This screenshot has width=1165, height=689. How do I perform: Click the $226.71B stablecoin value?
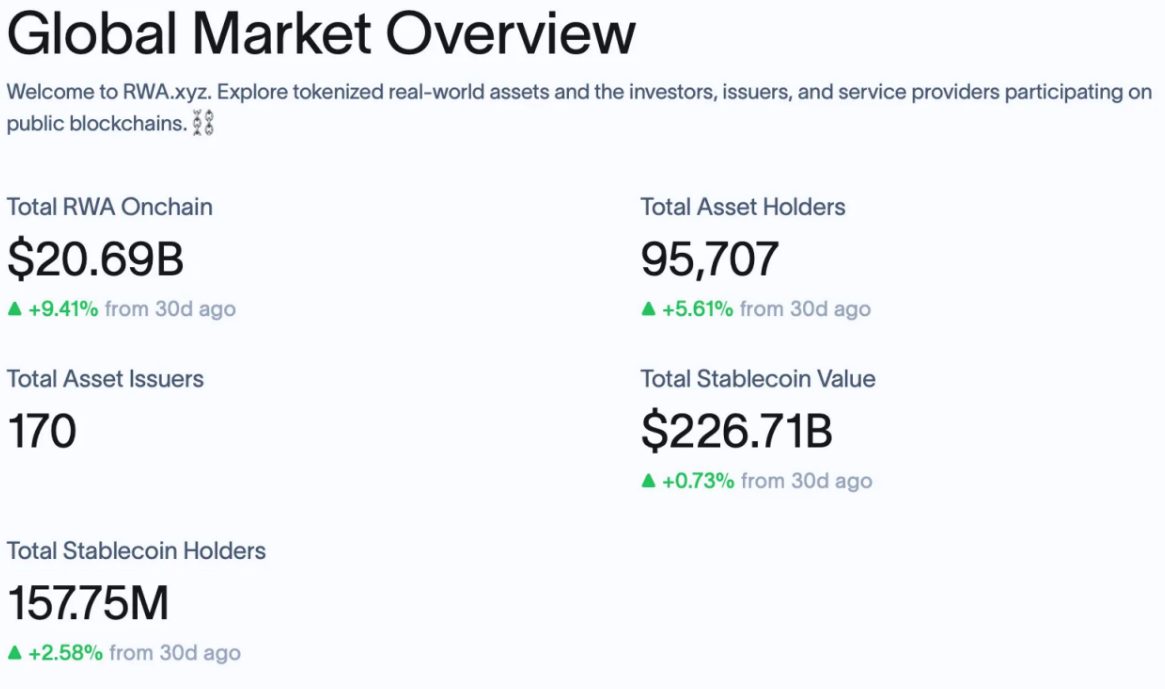coord(737,431)
